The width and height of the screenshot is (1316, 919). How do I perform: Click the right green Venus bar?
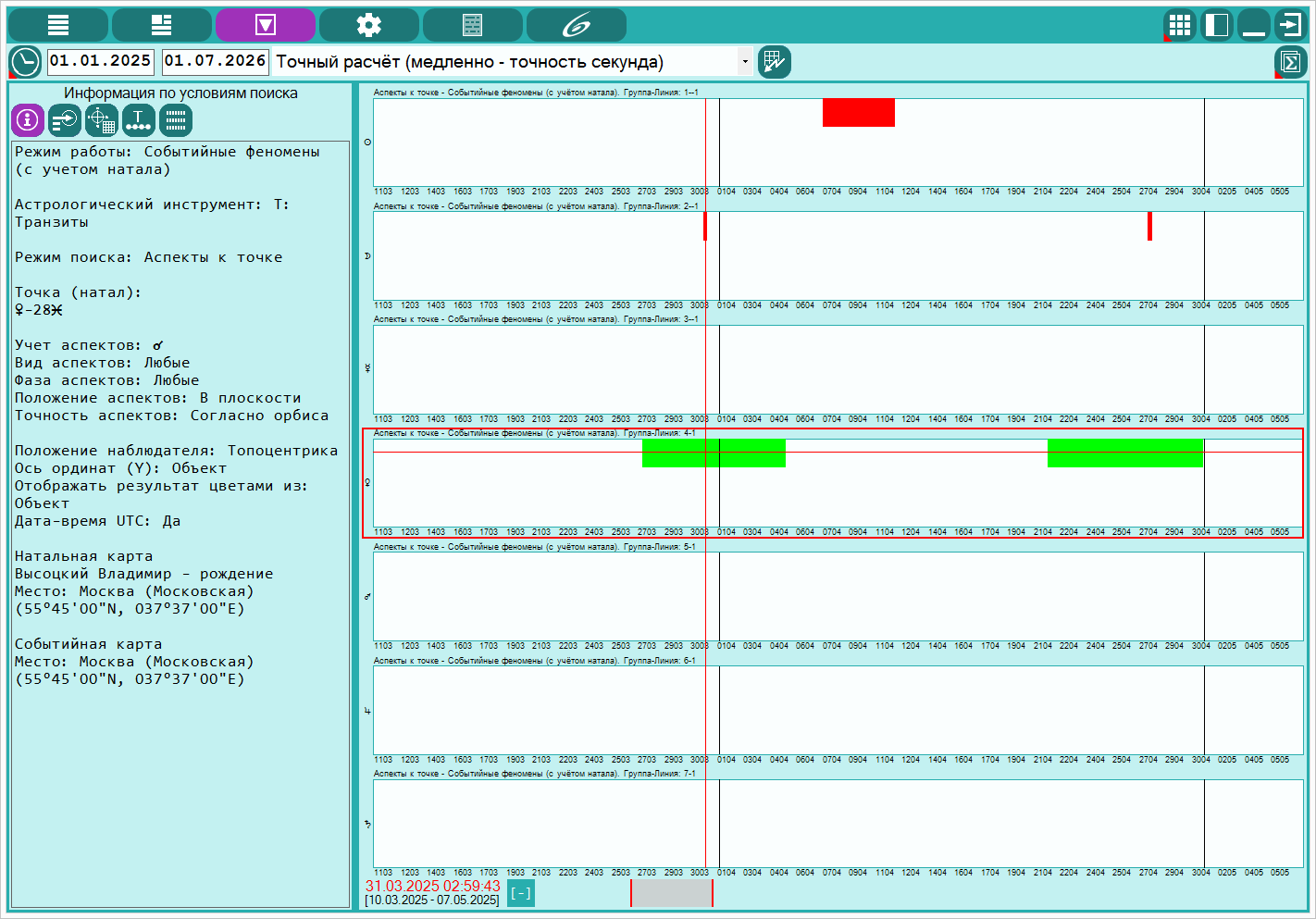[1125, 453]
